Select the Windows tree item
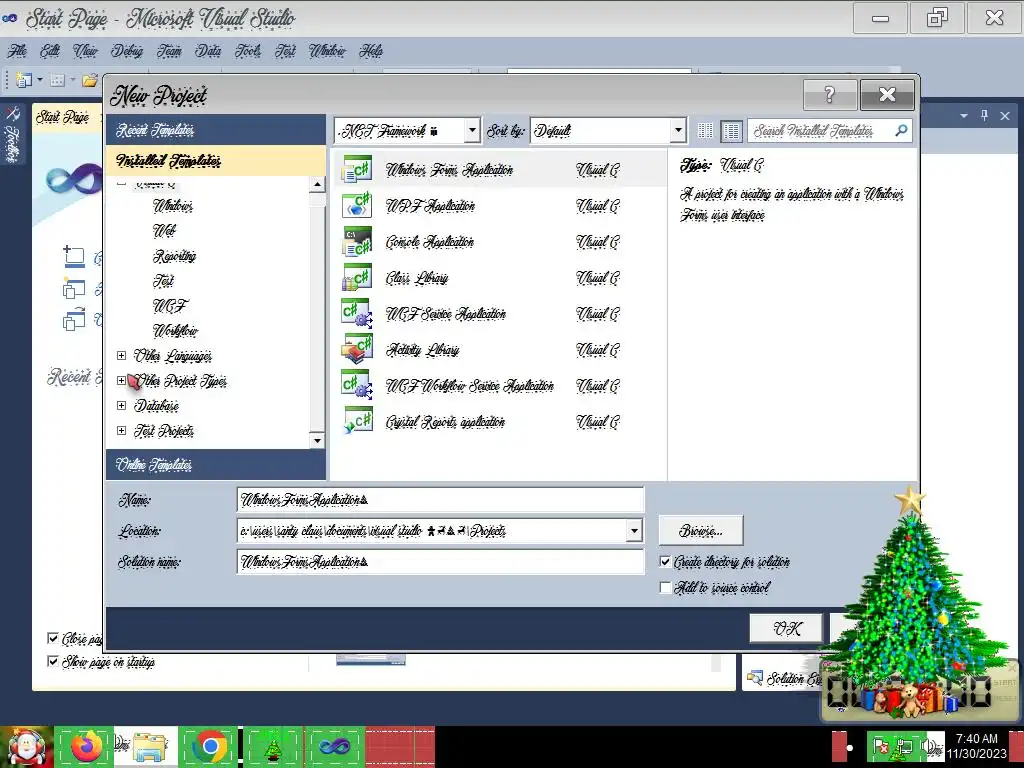Viewport: 1024px width, 768px height. (x=173, y=206)
